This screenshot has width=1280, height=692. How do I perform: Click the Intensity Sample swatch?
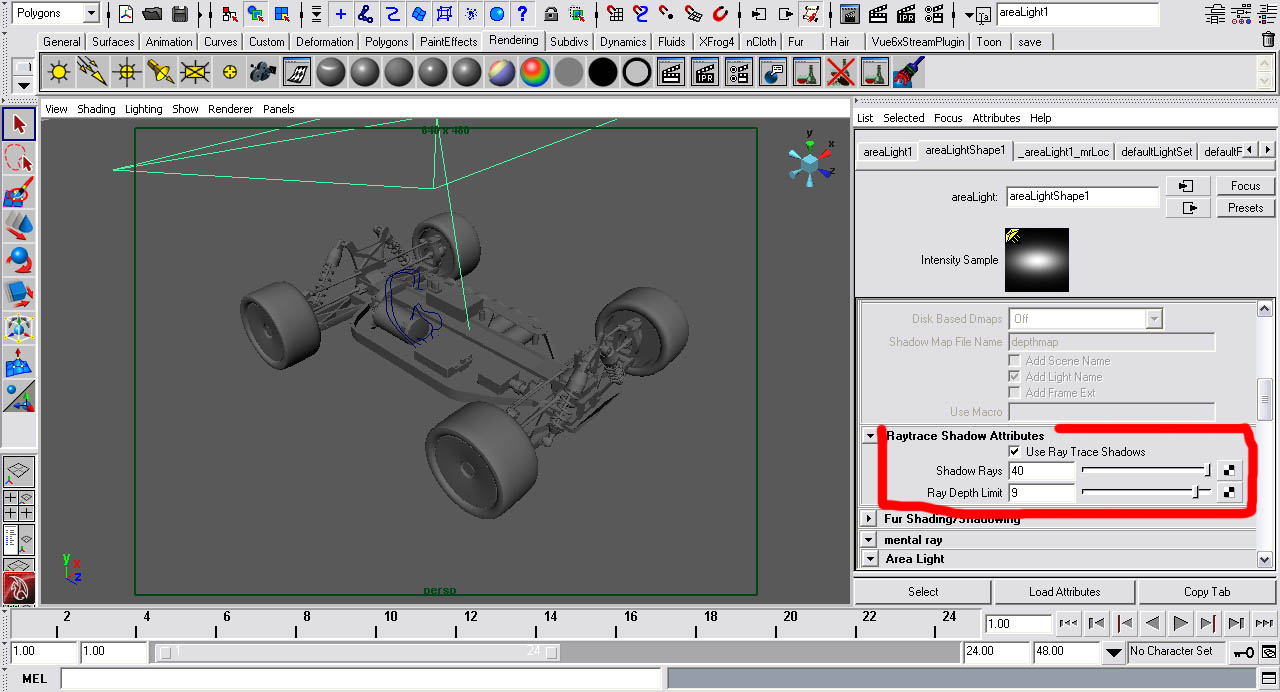pyautogui.click(x=1037, y=260)
